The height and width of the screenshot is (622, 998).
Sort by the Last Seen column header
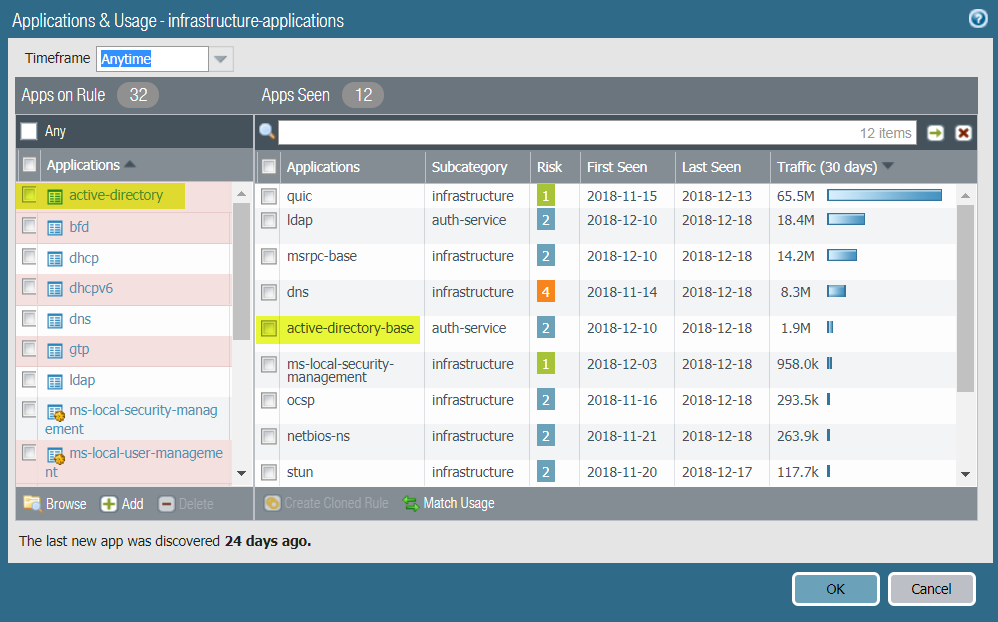click(711, 167)
